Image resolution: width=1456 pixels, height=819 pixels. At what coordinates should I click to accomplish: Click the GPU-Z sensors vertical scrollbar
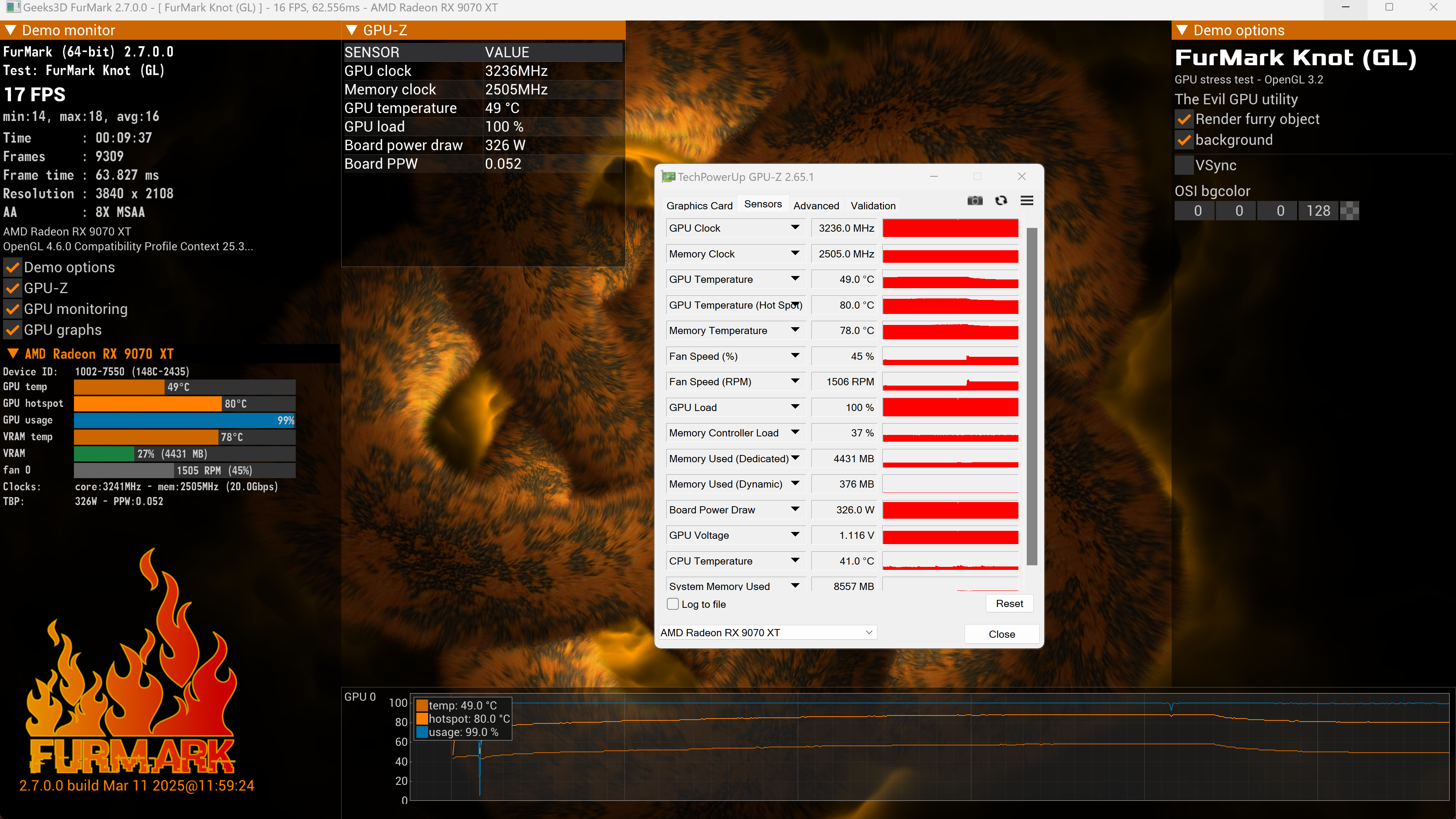pos(1031,395)
